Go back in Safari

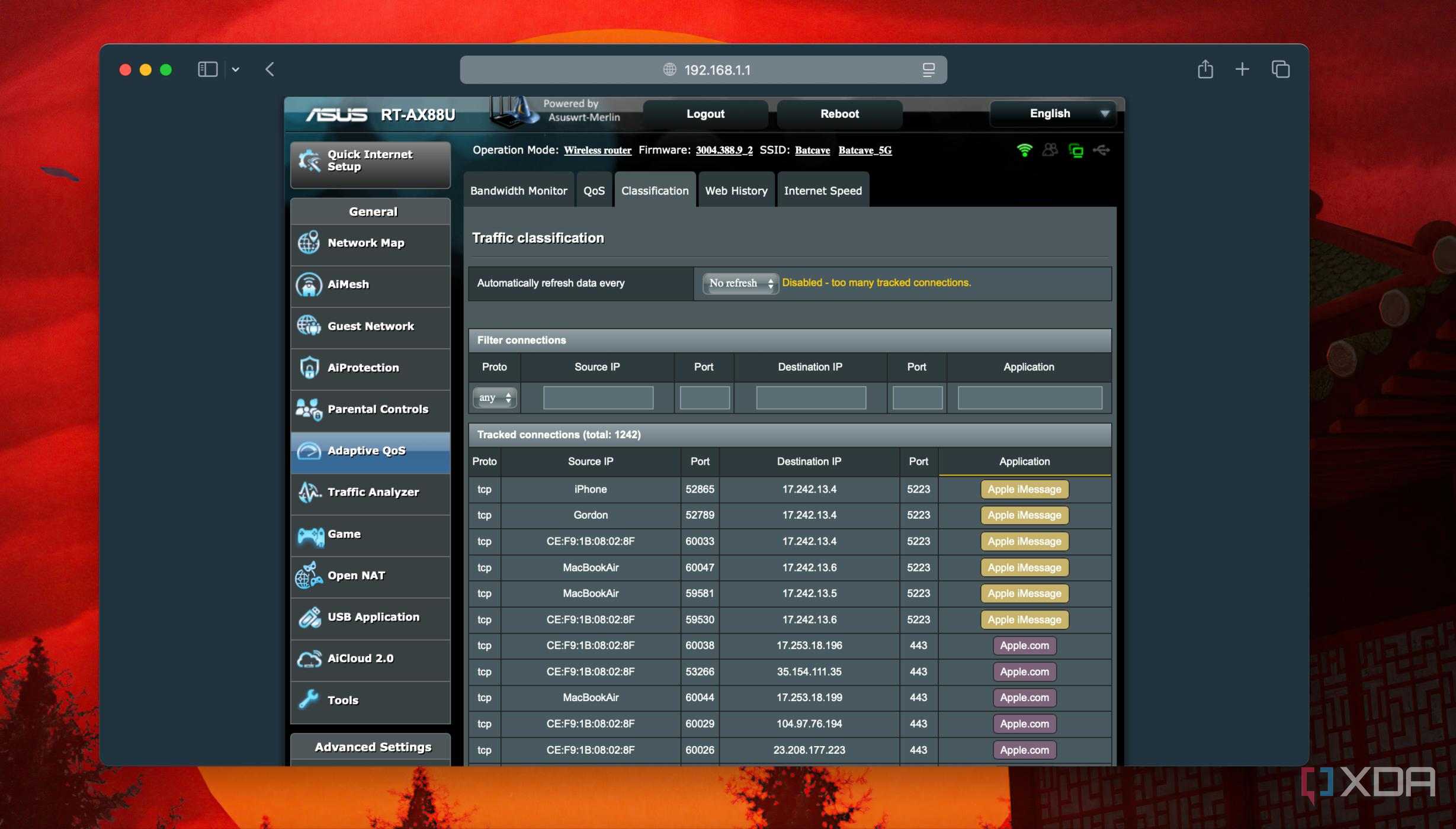[x=270, y=69]
